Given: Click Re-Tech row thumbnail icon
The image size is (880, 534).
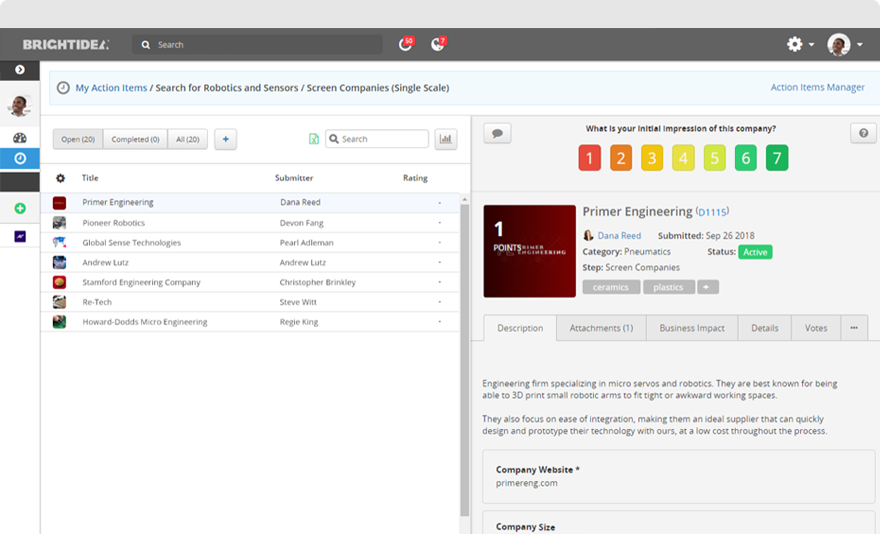Looking at the screenshot, I should coord(59,302).
